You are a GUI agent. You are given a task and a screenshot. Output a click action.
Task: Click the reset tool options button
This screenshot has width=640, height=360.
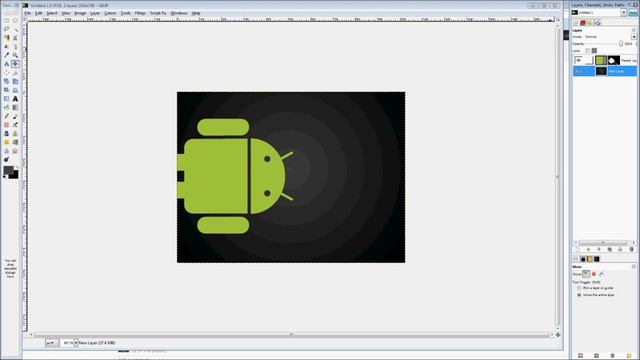(x=629, y=356)
